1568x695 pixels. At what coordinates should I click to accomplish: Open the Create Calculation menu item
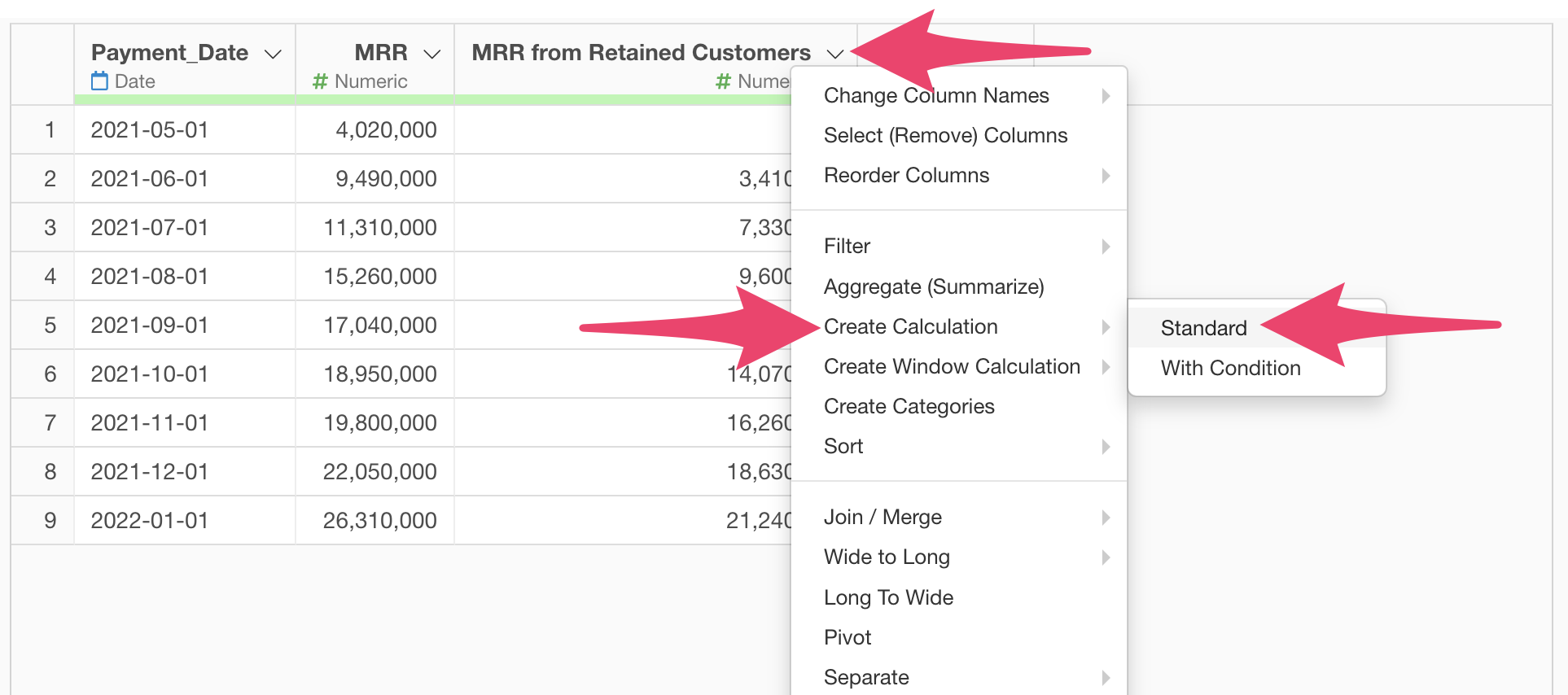910,326
